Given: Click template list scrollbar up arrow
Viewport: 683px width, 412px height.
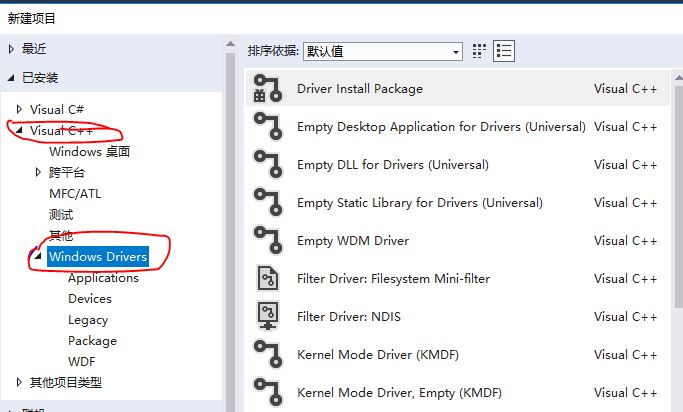Looking at the screenshot, I should tap(678, 78).
